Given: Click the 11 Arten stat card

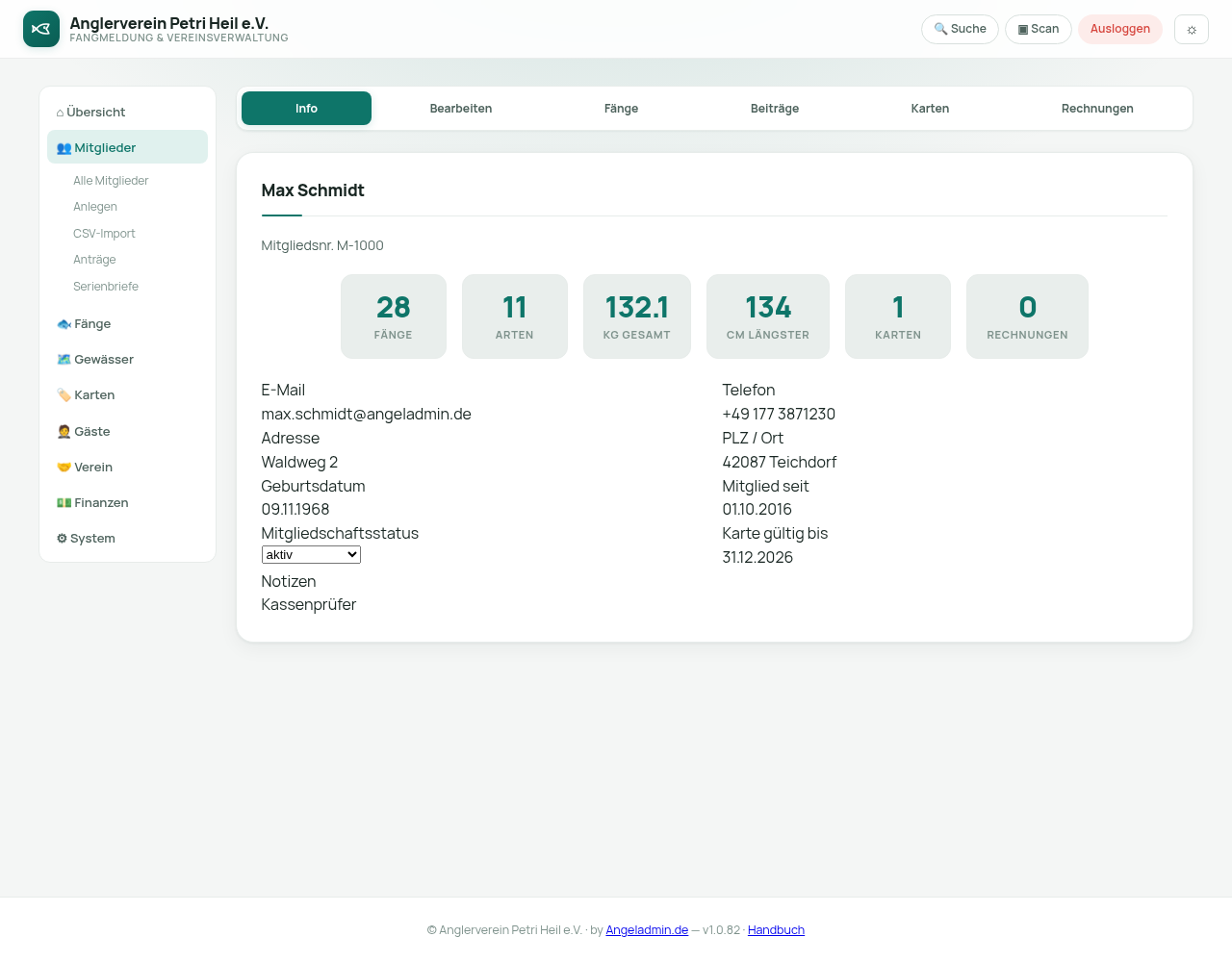Looking at the screenshot, I should pyautogui.click(x=515, y=316).
